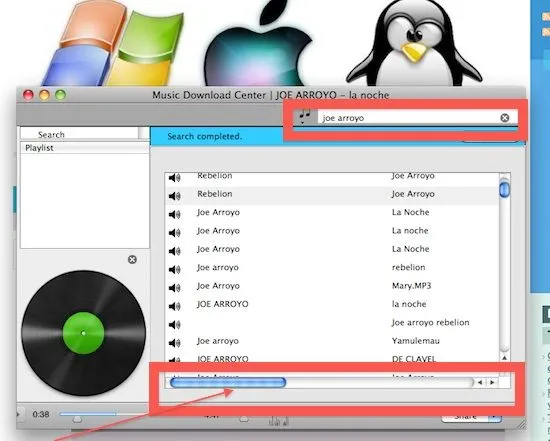Click 'Search completed.' status message
This screenshot has width=550, height=441.
(x=204, y=136)
